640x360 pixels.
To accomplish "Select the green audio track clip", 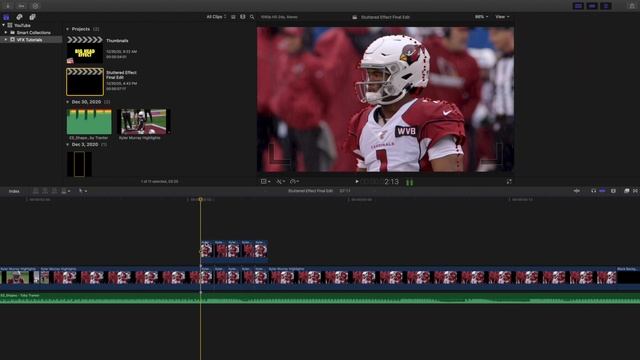I will tap(320, 298).
